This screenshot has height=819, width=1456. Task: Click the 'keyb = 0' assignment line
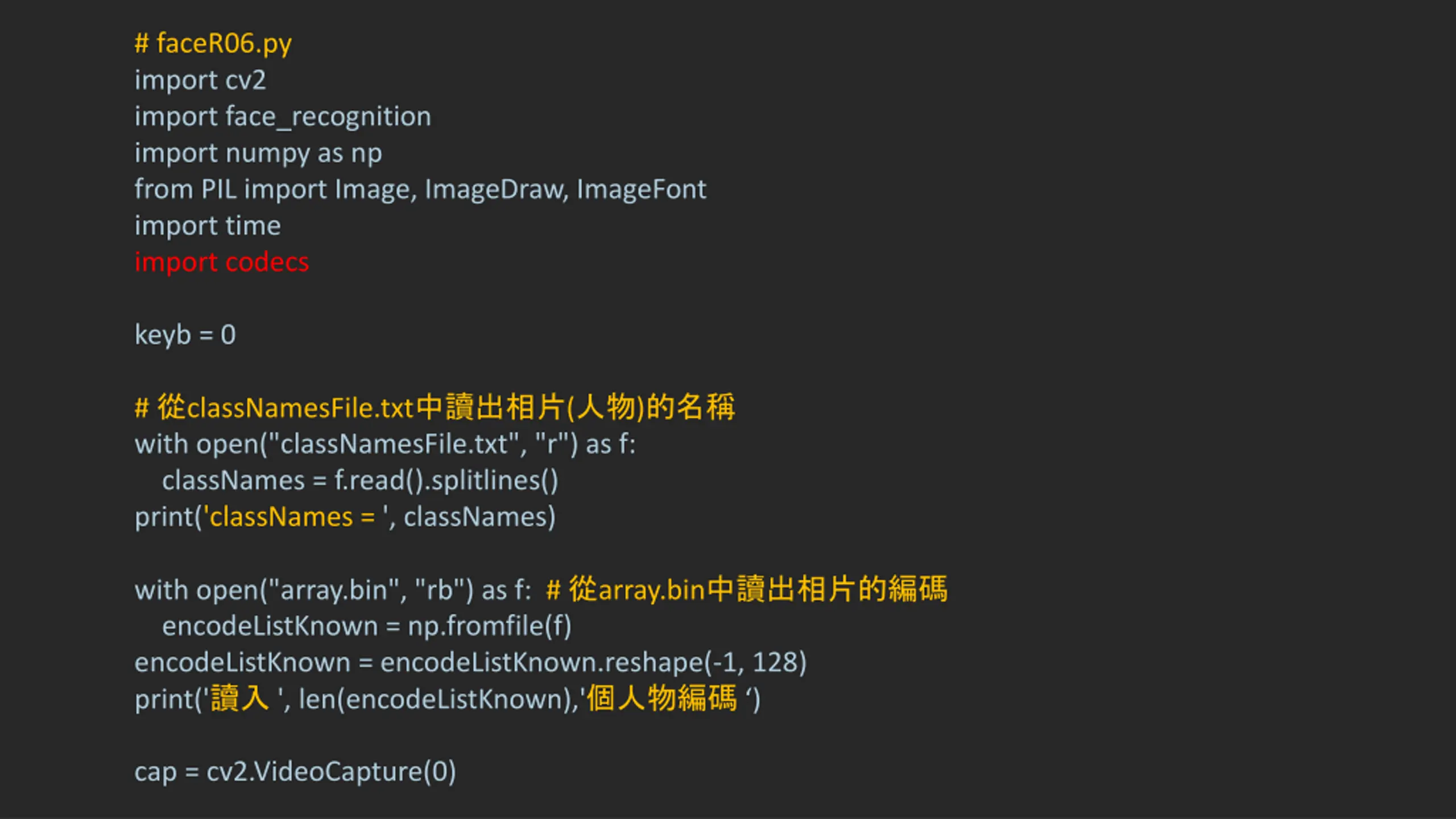[x=185, y=335]
